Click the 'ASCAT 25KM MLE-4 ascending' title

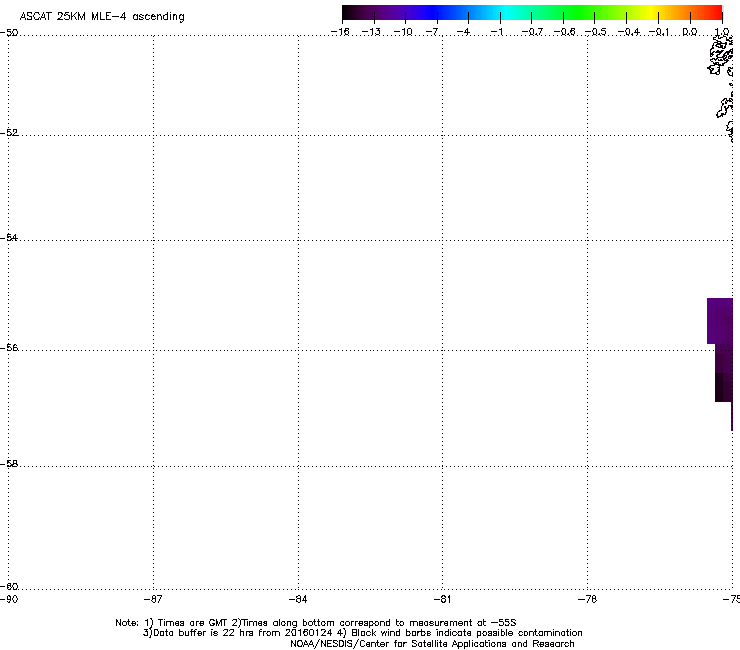point(102,17)
